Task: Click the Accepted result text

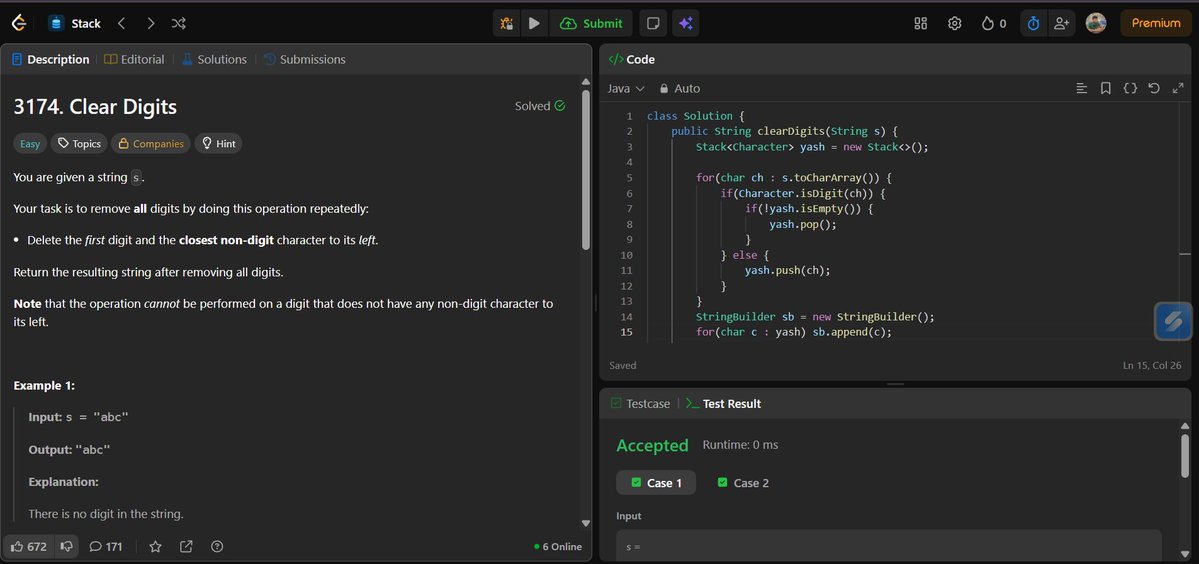Action: 652,446
